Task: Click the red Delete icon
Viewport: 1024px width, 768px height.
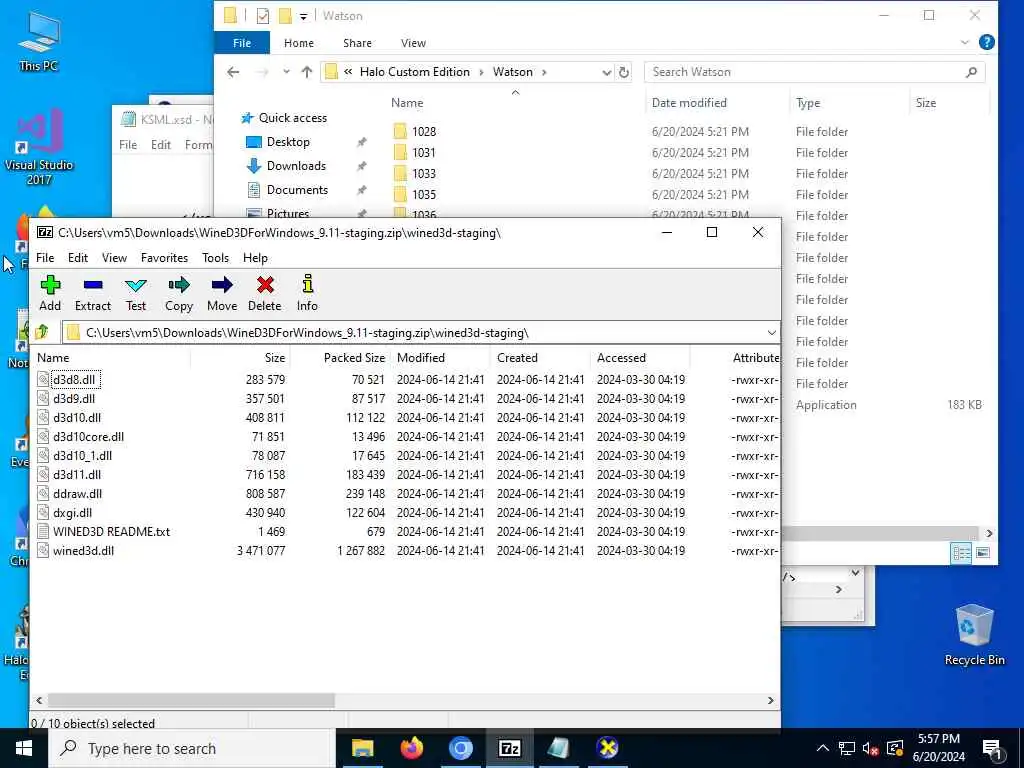Action: click(x=264, y=293)
